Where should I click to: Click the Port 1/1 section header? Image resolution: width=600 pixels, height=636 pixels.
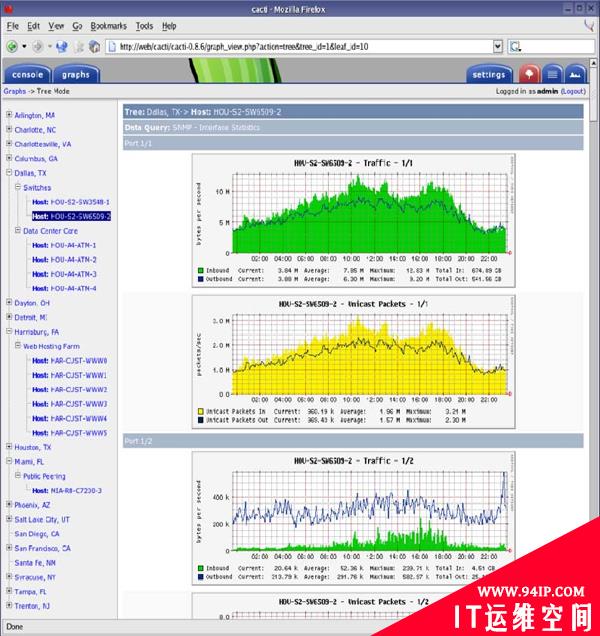[353, 143]
